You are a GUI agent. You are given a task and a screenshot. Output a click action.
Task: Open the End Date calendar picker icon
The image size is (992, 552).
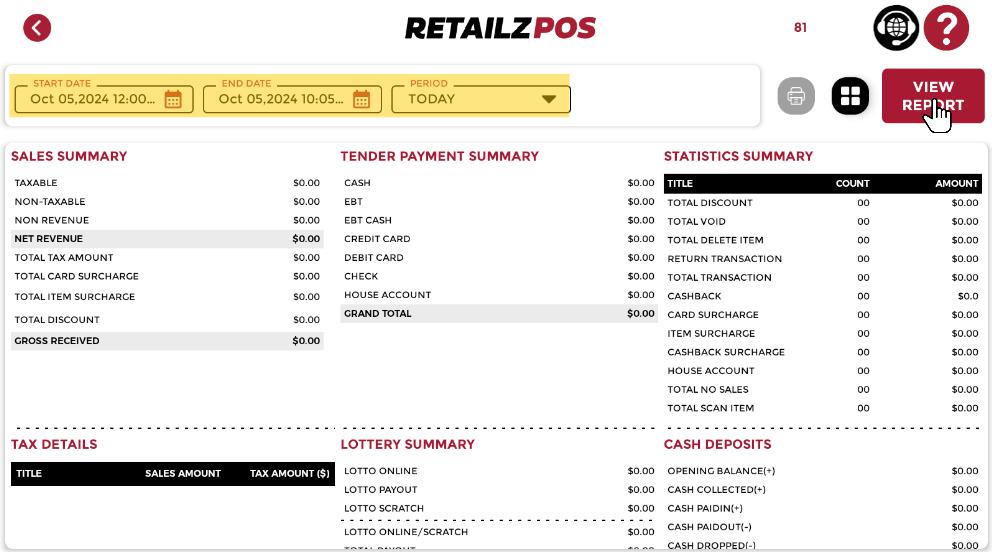(361, 99)
